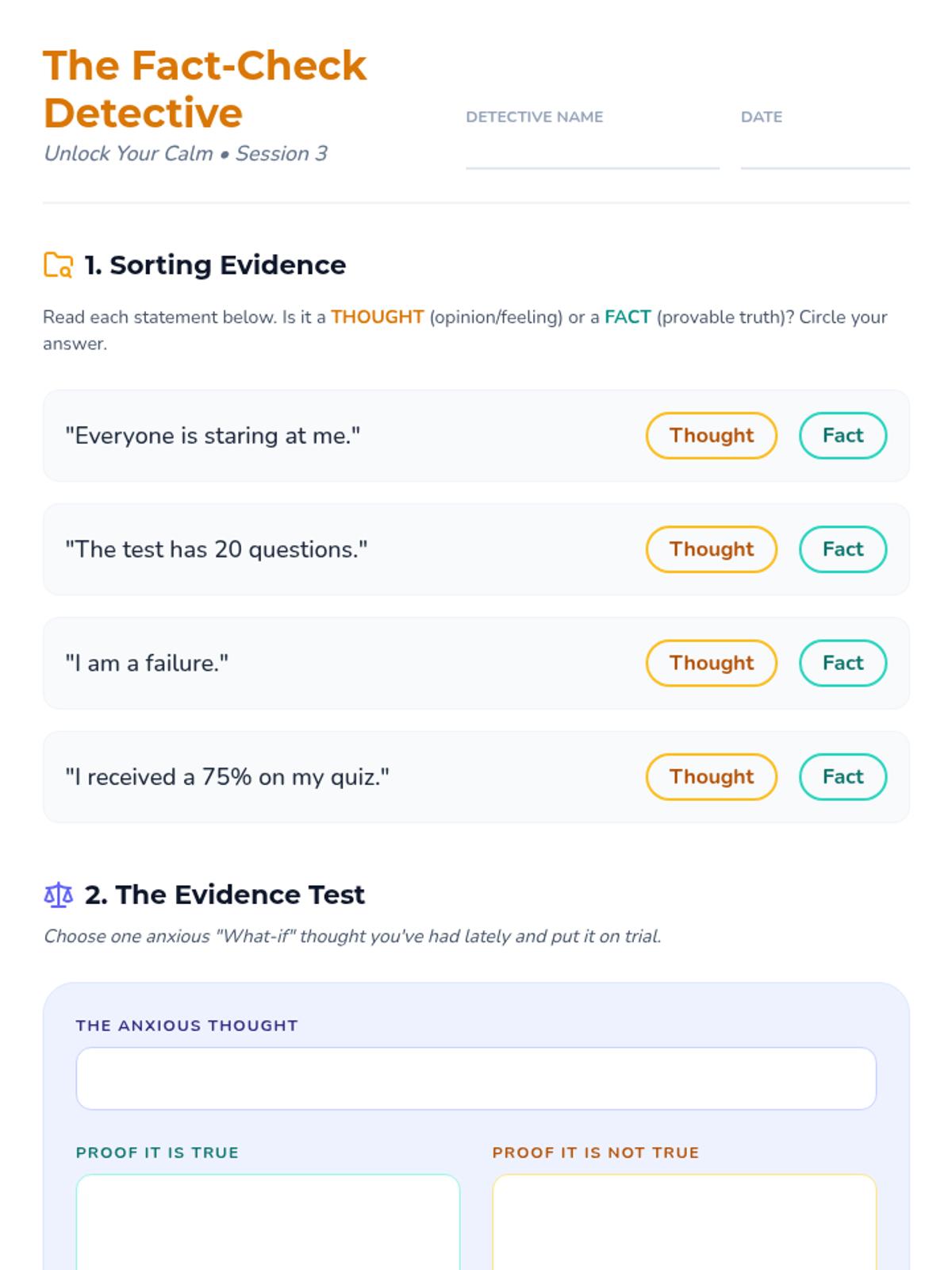Choose Fact for "Everyone is staring at me"

[x=843, y=436]
